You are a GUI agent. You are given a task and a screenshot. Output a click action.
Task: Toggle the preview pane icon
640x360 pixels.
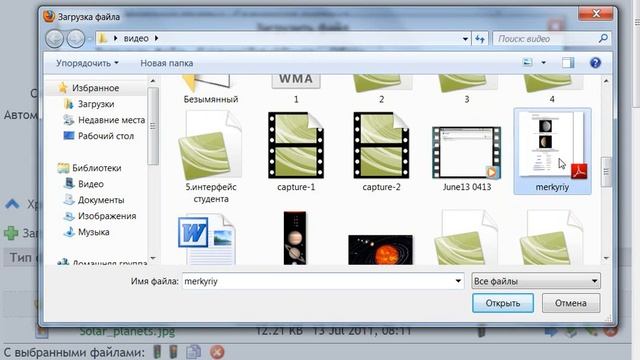(x=567, y=62)
